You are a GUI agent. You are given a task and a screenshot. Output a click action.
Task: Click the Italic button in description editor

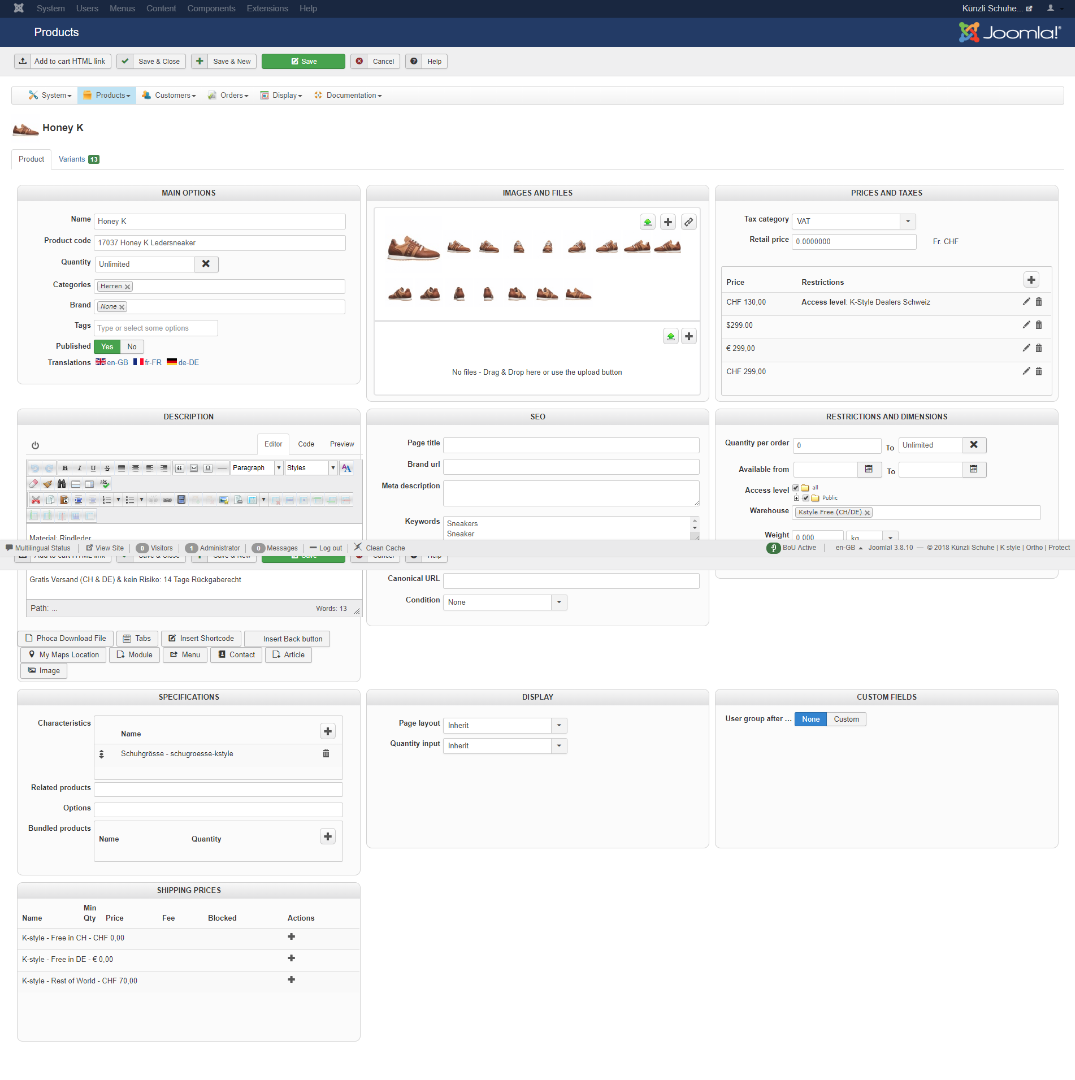tap(79, 468)
